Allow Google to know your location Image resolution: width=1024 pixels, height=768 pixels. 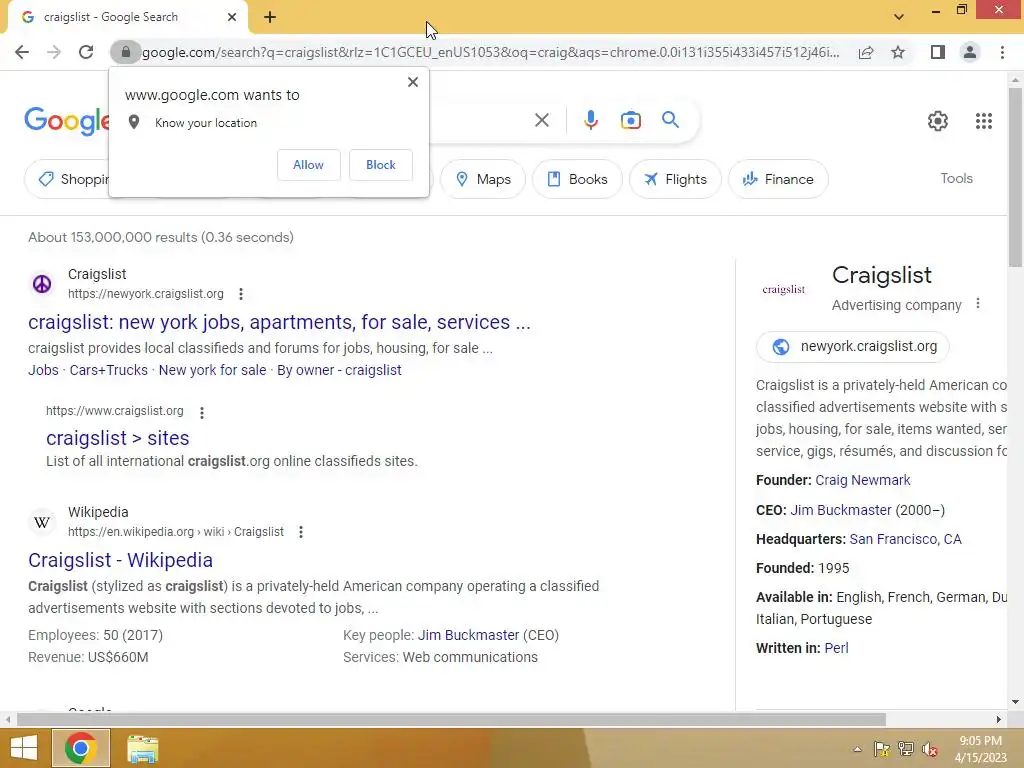point(308,165)
